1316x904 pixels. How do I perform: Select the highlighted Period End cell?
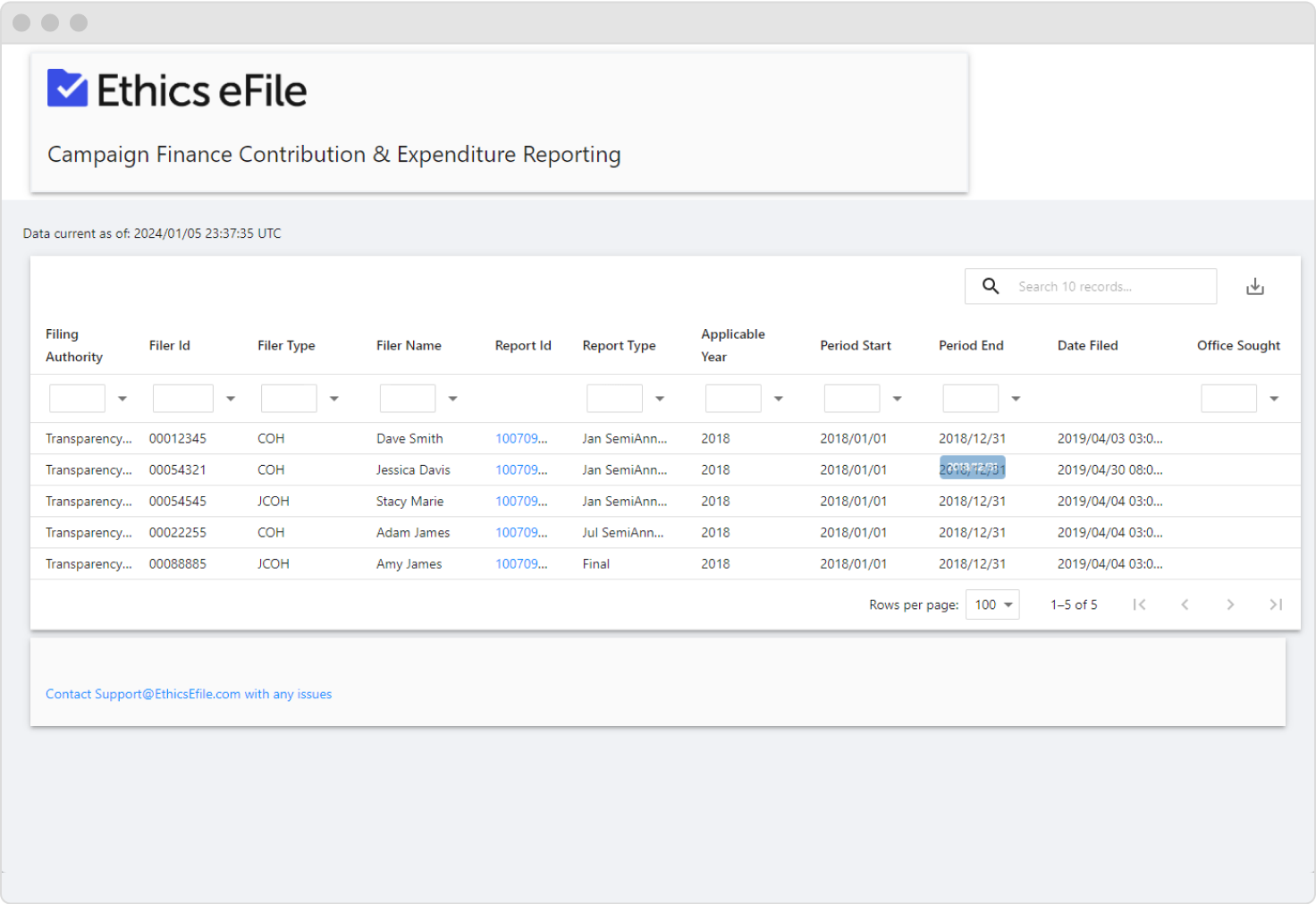(972, 469)
